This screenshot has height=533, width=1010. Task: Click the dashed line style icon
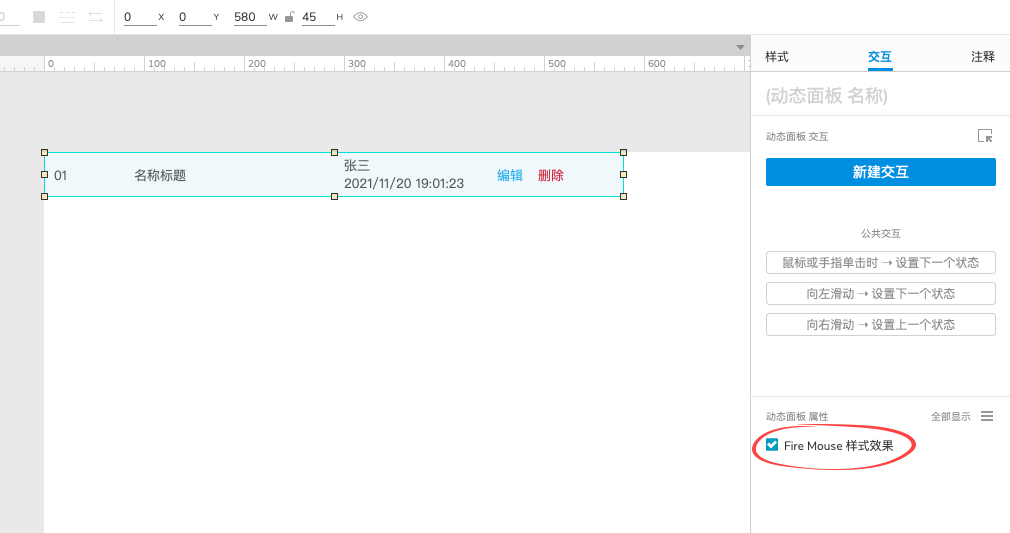pyautogui.click(x=67, y=17)
